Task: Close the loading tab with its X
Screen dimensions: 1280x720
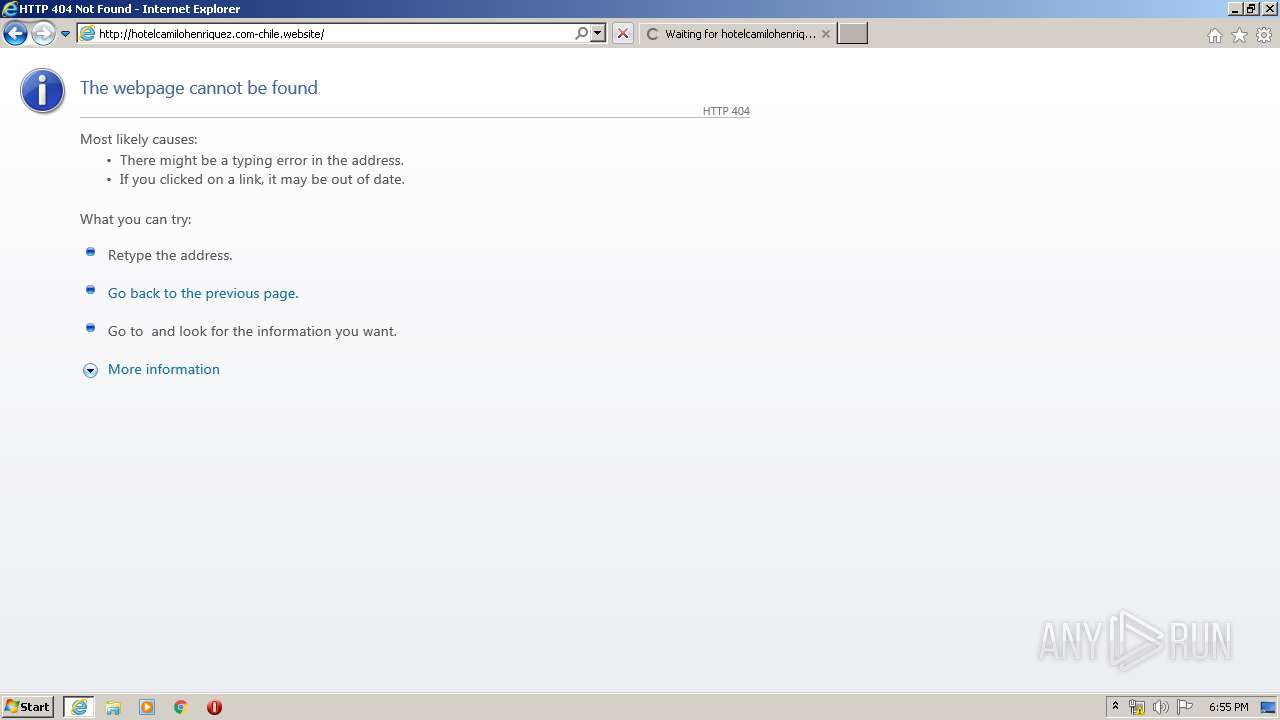Action: [x=826, y=34]
